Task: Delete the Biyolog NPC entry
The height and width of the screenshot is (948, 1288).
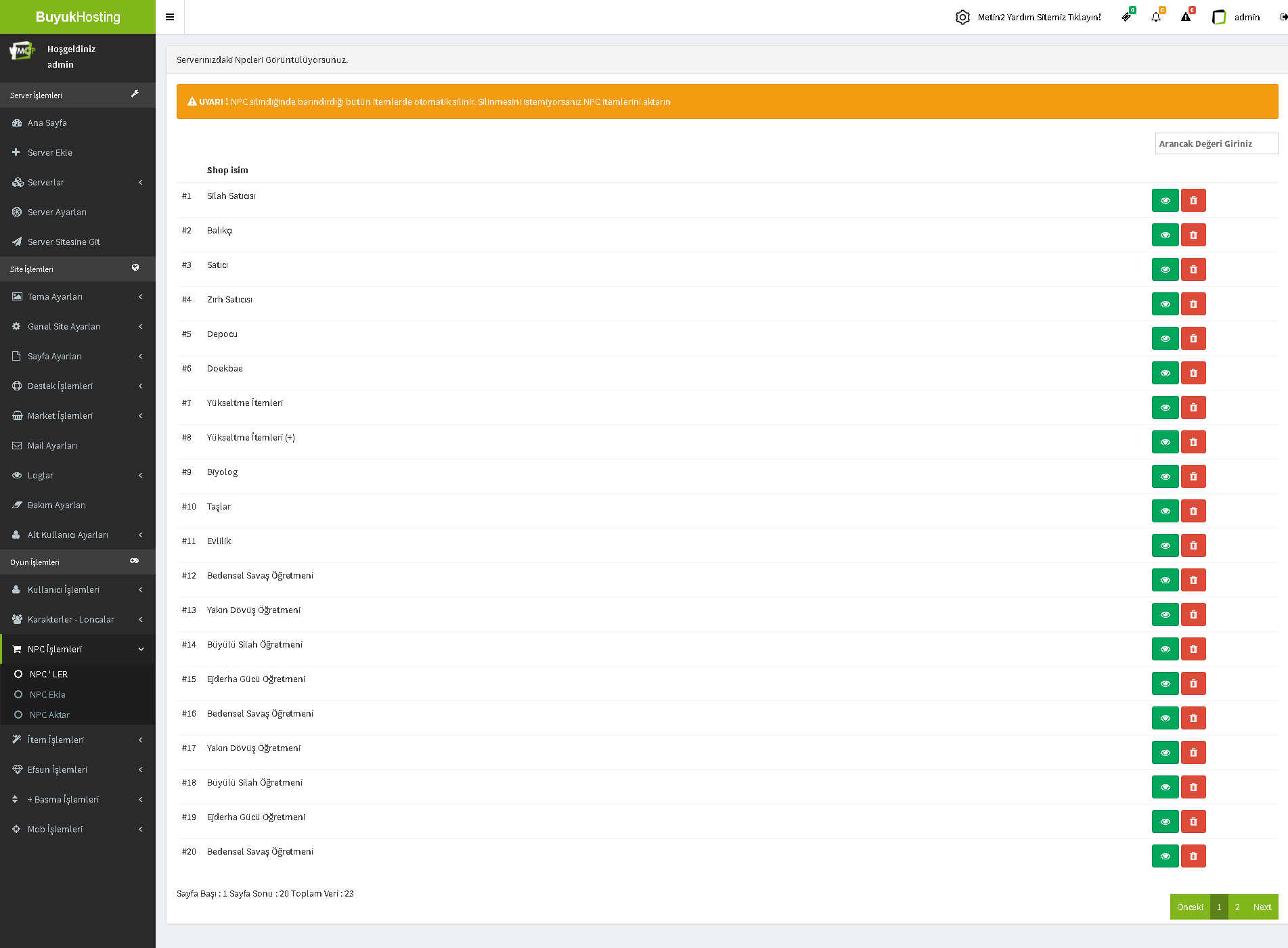Action: pyautogui.click(x=1193, y=476)
